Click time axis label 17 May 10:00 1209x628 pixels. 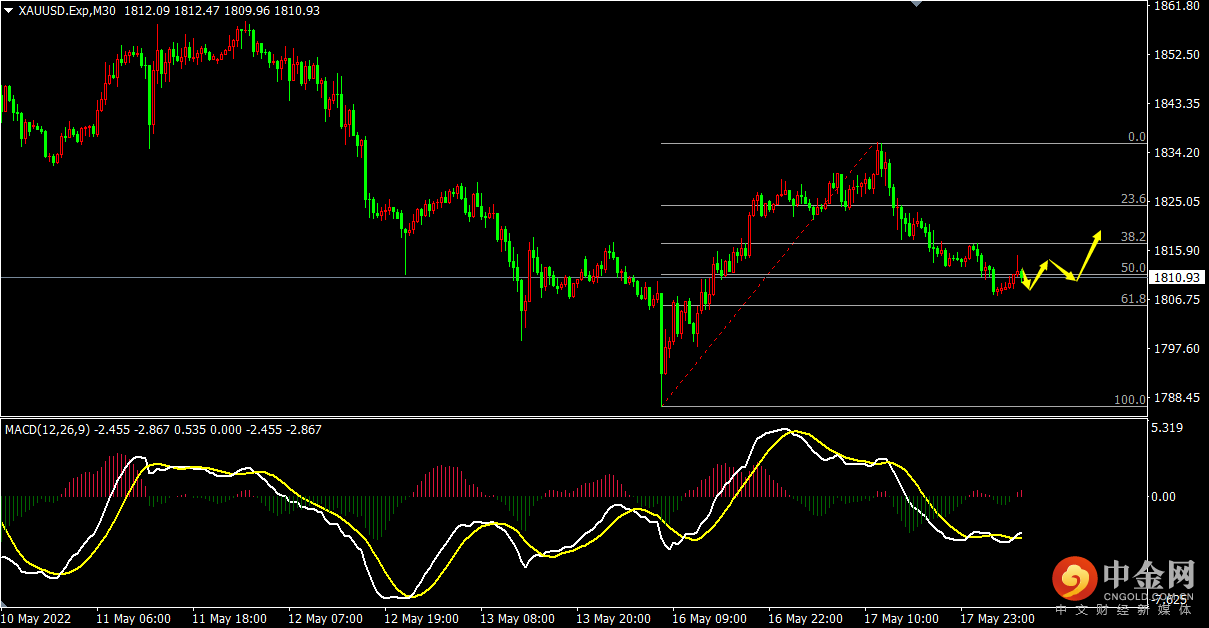tap(901, 619)
